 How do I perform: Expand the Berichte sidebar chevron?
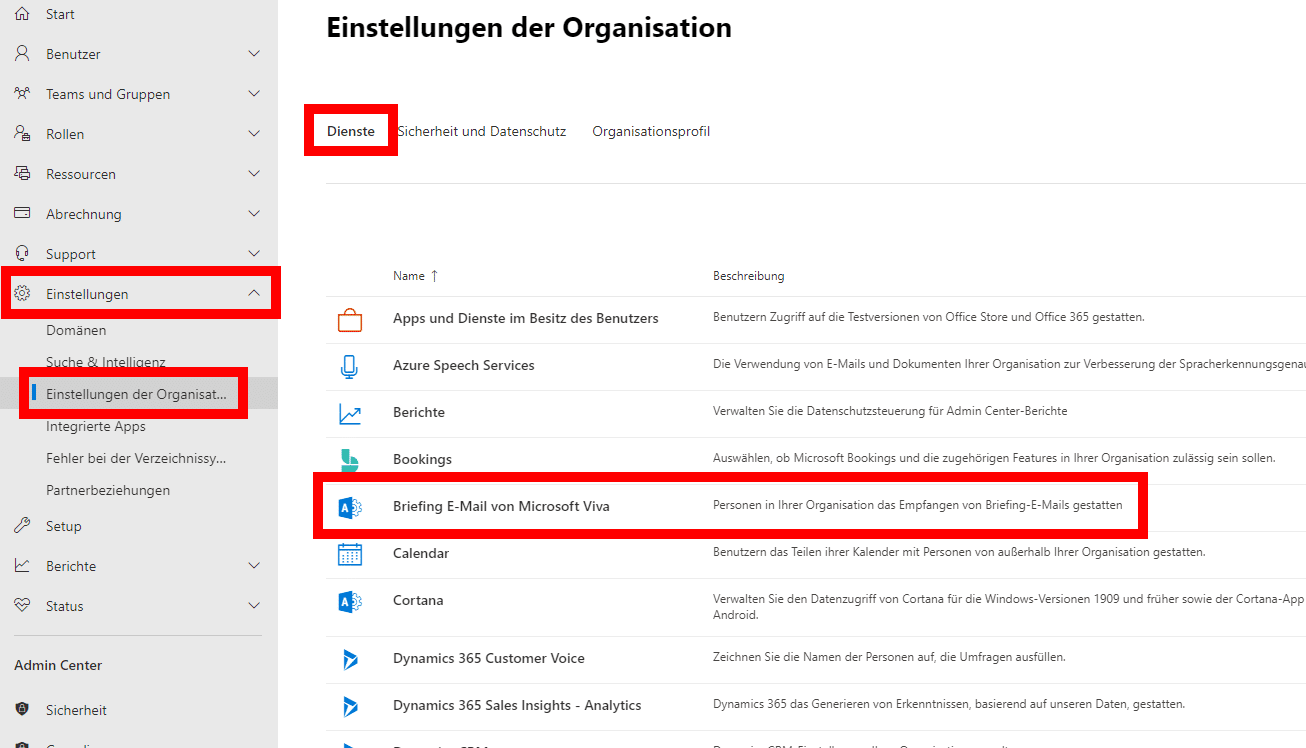254,566
